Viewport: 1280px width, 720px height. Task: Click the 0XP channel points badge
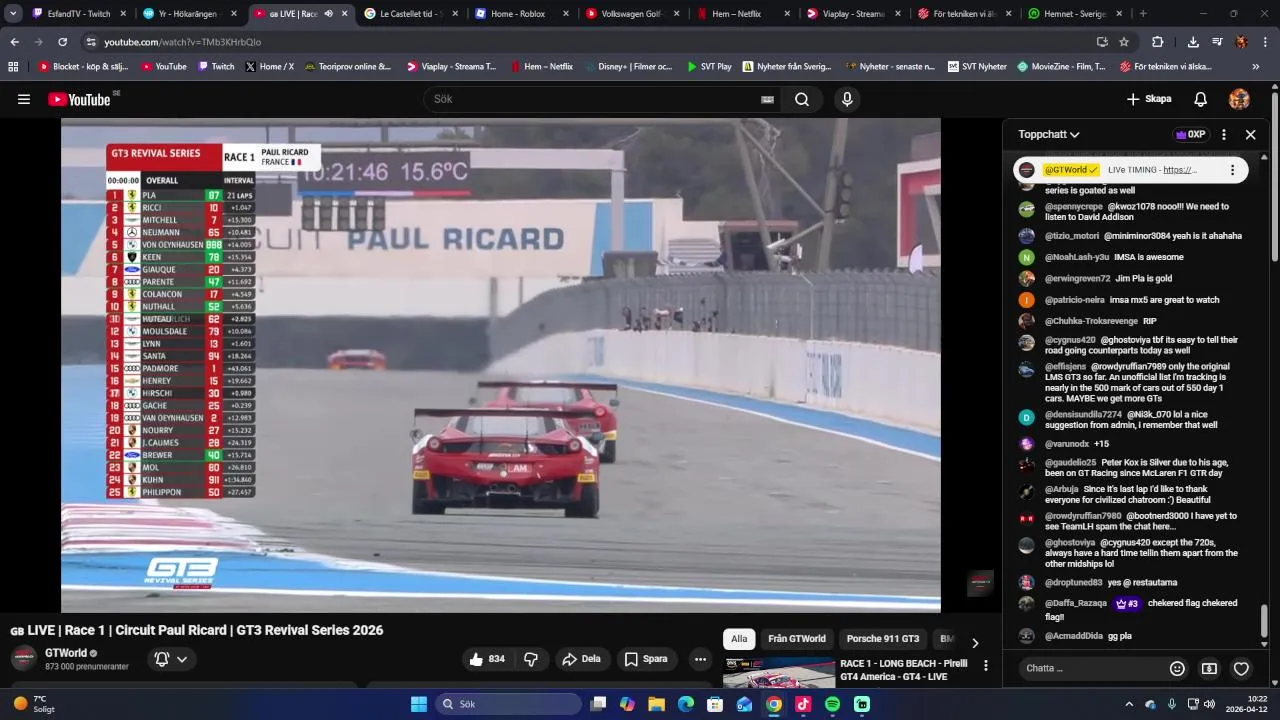1190,134
